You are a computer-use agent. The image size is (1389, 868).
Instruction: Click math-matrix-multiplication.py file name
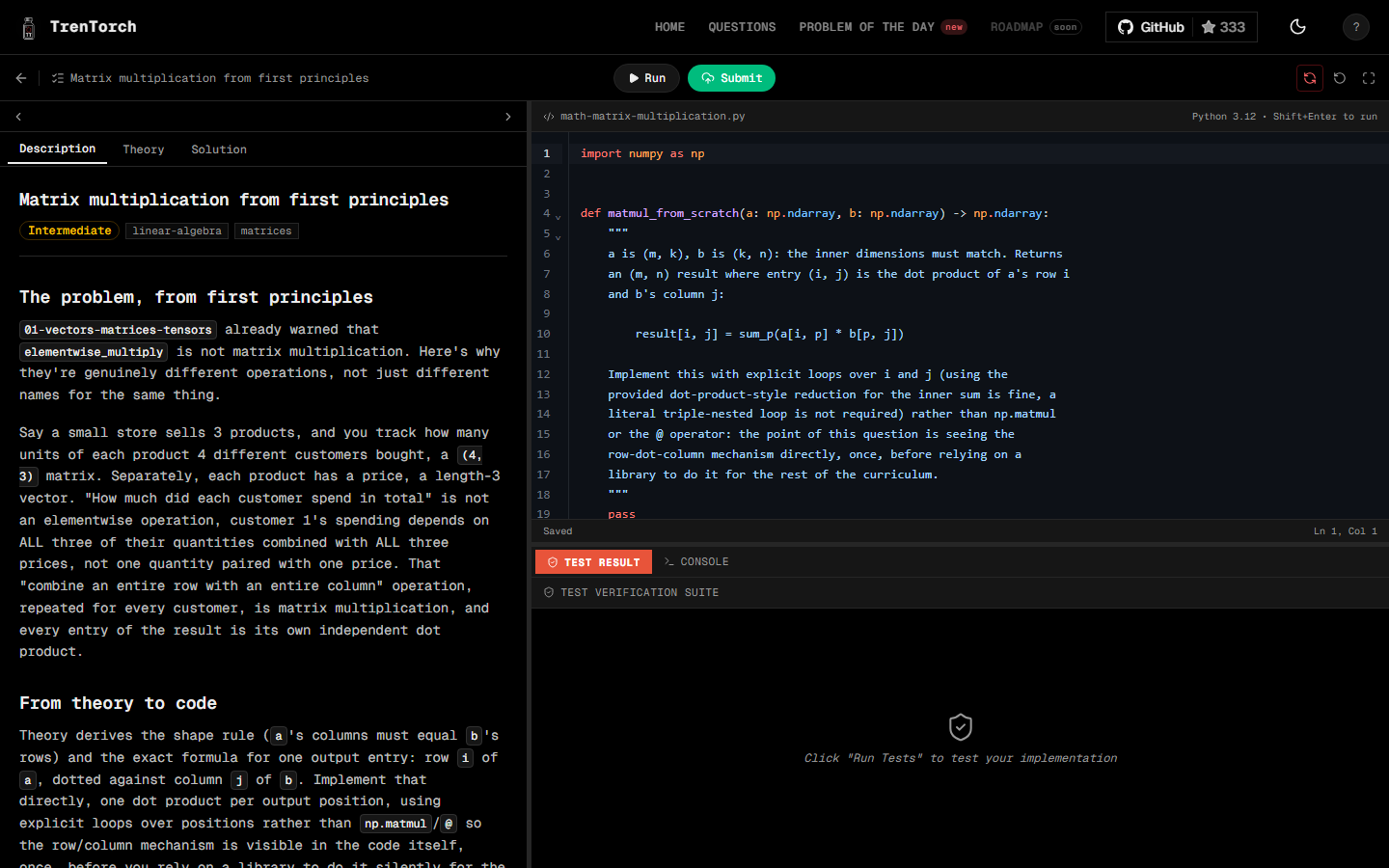pos(653,117)
